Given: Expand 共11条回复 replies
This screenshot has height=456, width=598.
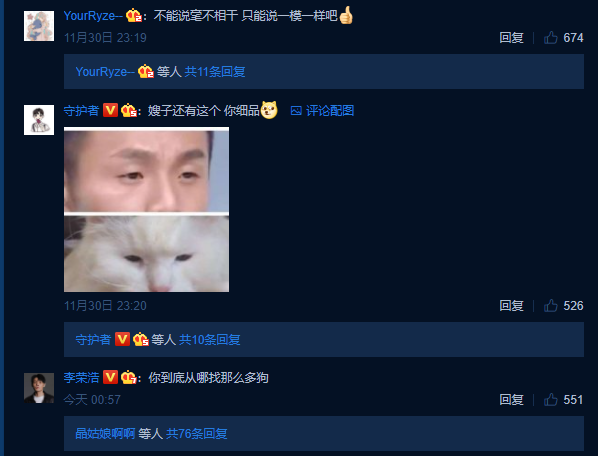Looking at the screenshot, I should (x=215, y=72).
